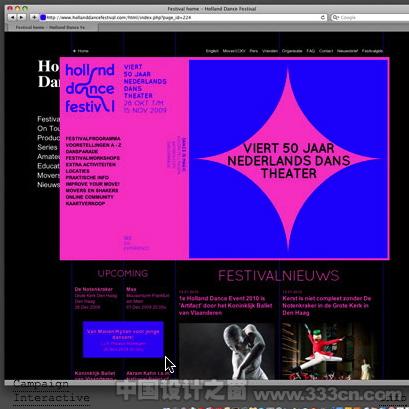This screenshot has height=409, width=409.
Task: Open the white dancer news thumbnail
Action: click(x=227, y=351)
